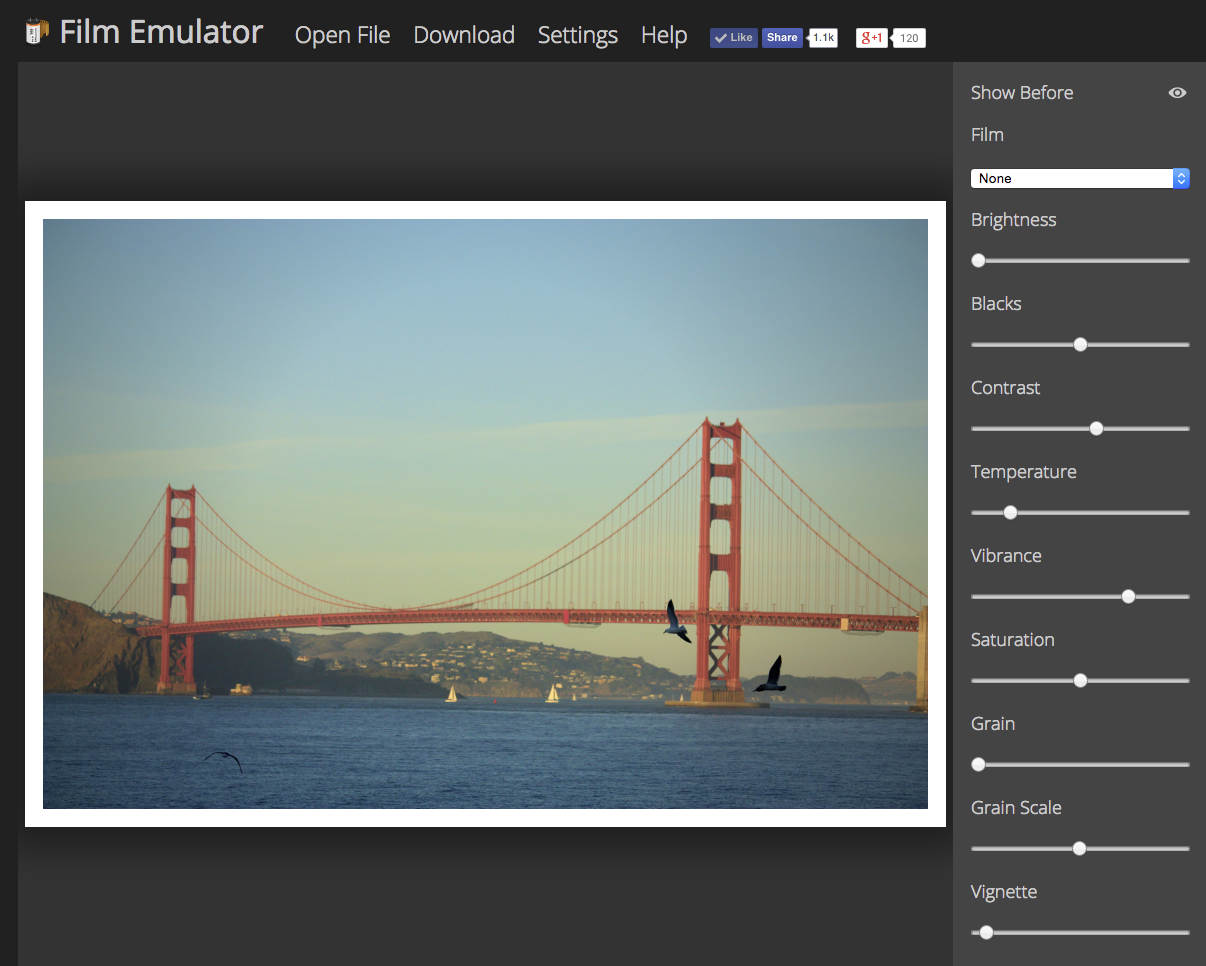Click the Film Emulator film canister logo

36,30
